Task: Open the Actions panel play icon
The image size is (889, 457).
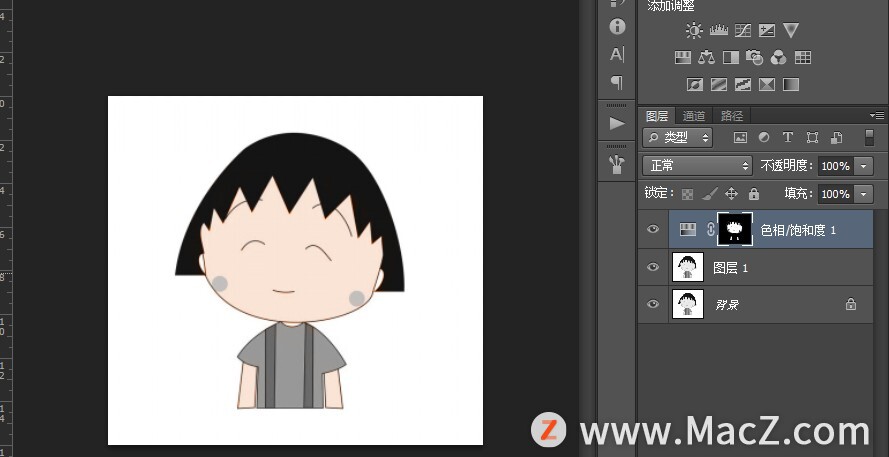Action: point(617,124)
